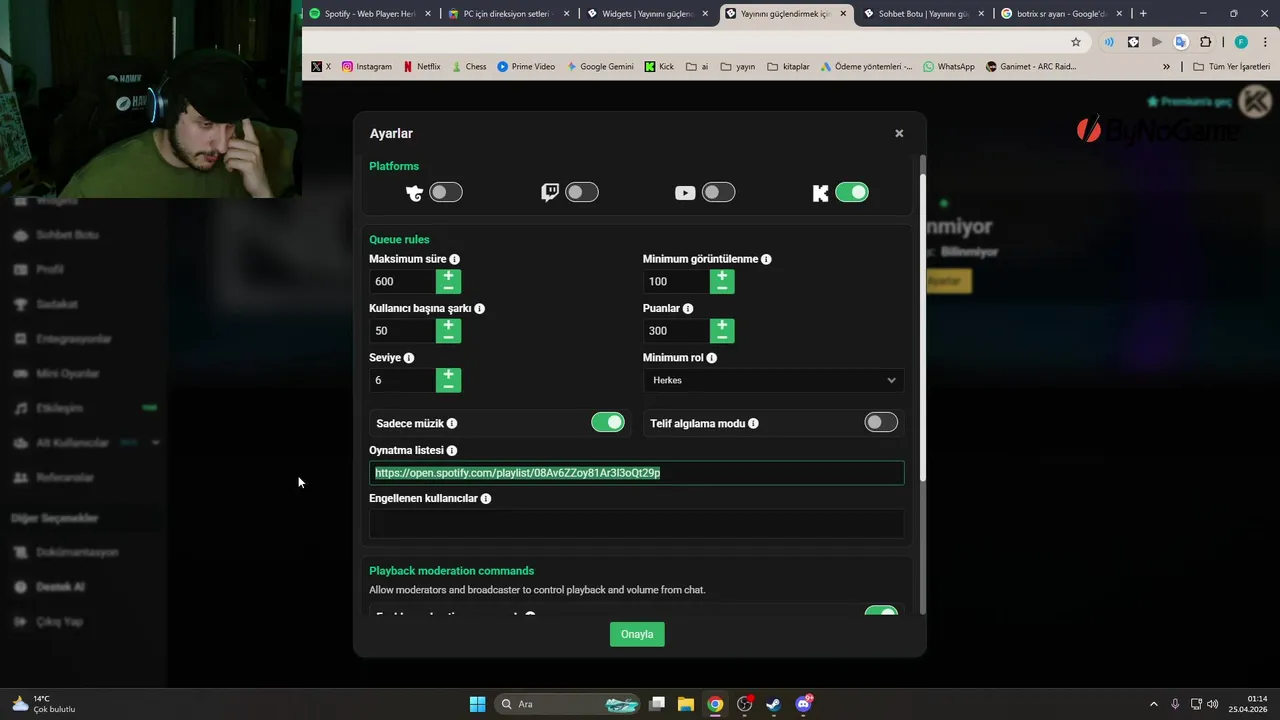This screenshot has width=1280, height=720.
Task: Switch to botrix sr ayarı Google tab
Action: click(1060, 14)
